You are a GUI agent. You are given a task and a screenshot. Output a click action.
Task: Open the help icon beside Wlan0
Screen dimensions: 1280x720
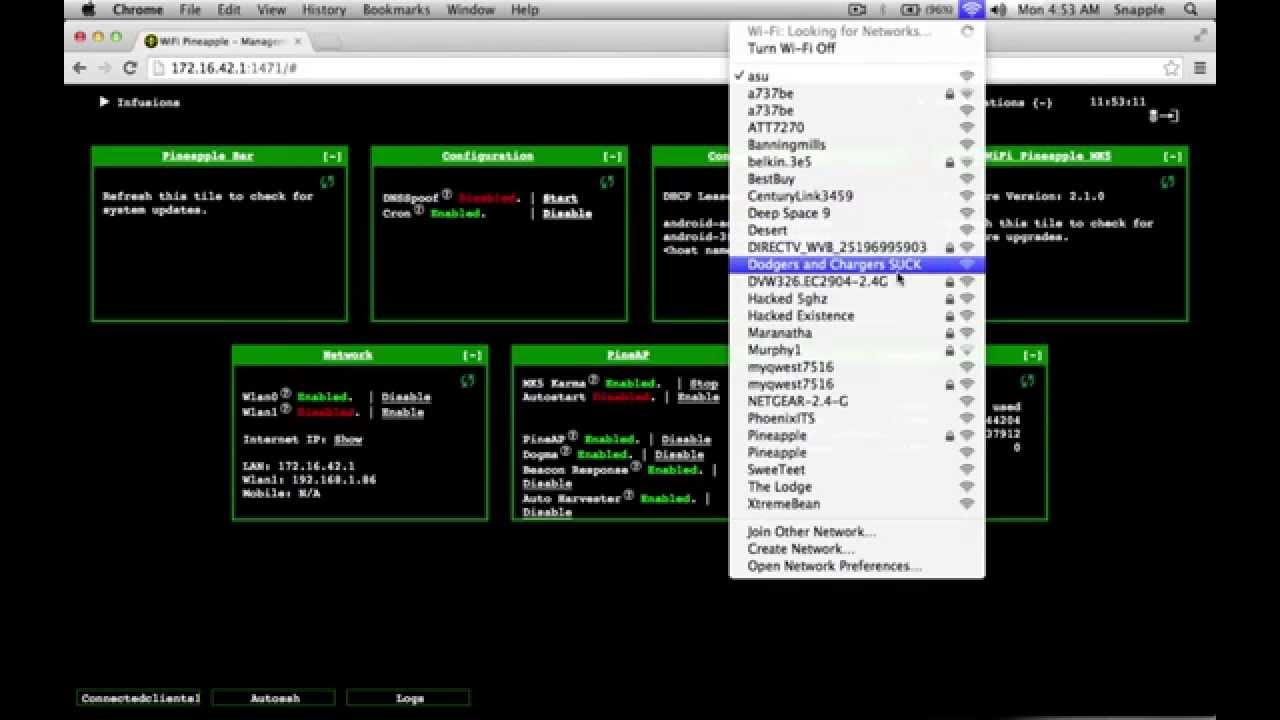(x=285, y=393)
